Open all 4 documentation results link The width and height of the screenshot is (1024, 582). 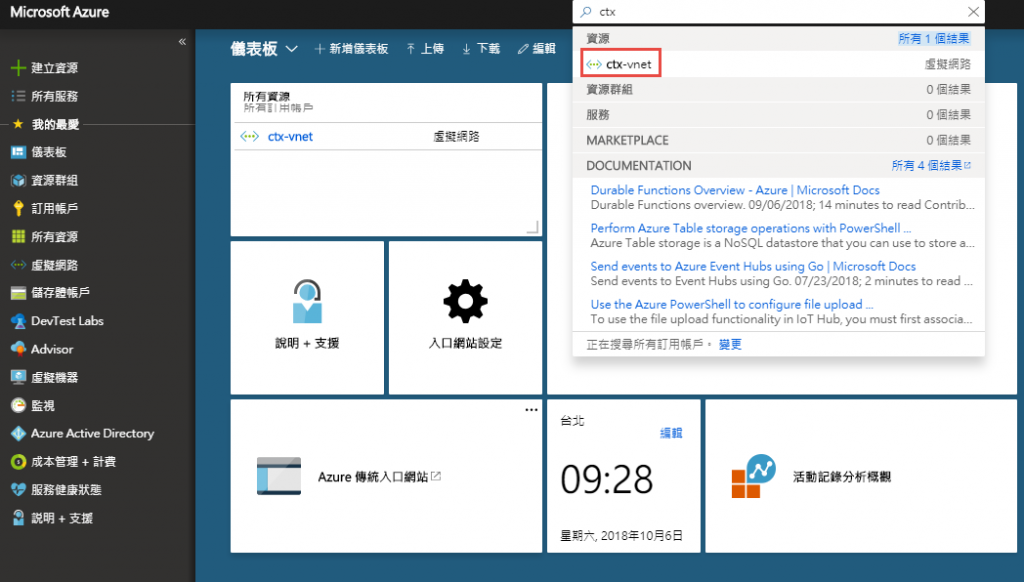(931, 166)
